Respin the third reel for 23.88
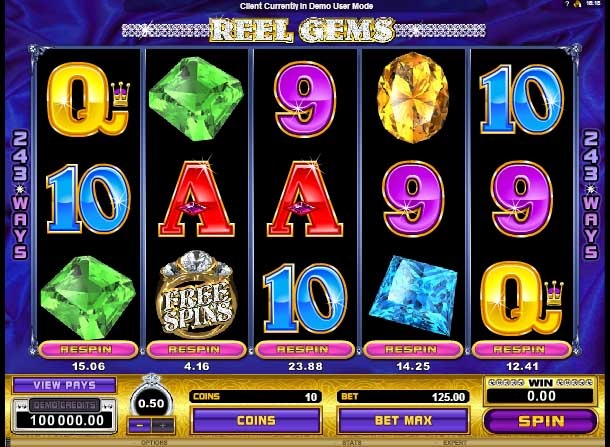The height and width of the screenshot is (447, 610). [305, 349]
